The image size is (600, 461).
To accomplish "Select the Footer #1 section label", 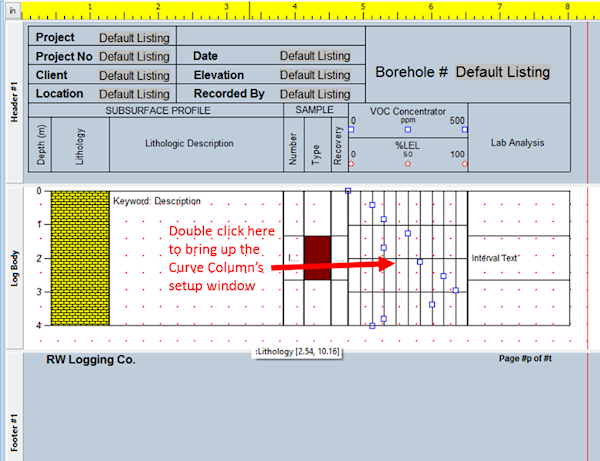I will tap(14, 441).
